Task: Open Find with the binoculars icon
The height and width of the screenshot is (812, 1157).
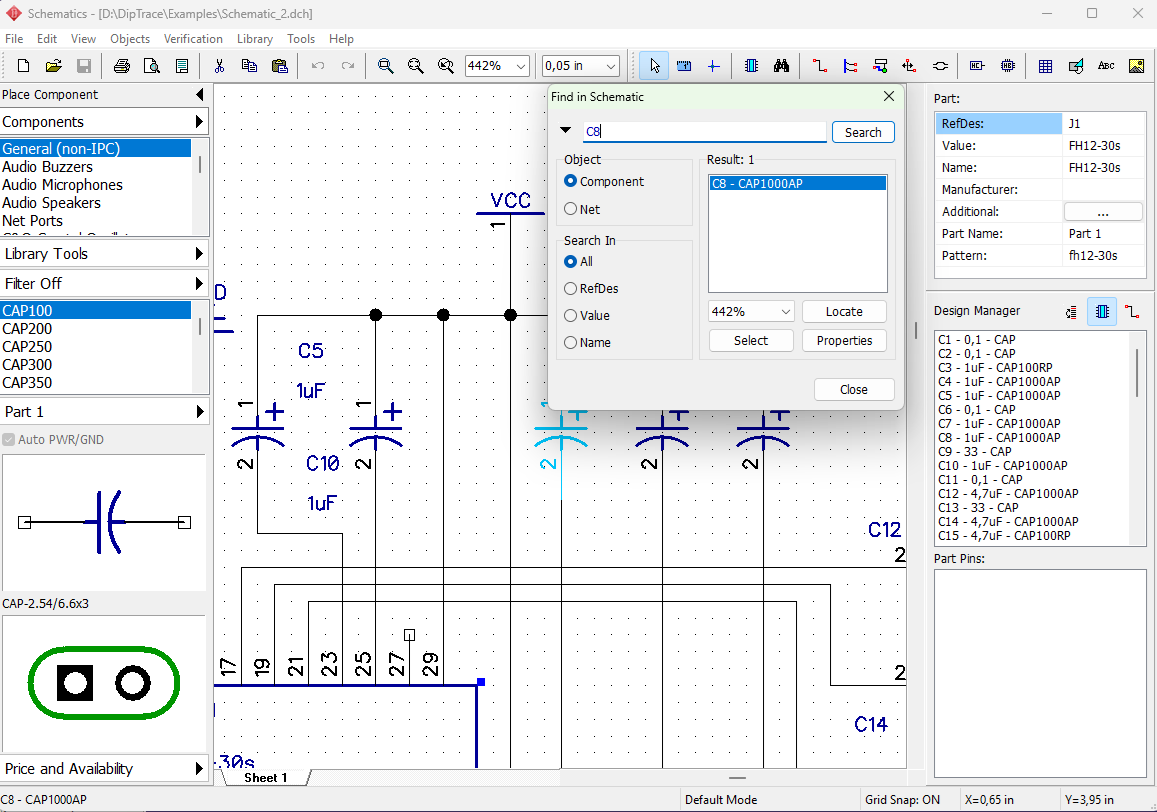Action: coord(781,66)
